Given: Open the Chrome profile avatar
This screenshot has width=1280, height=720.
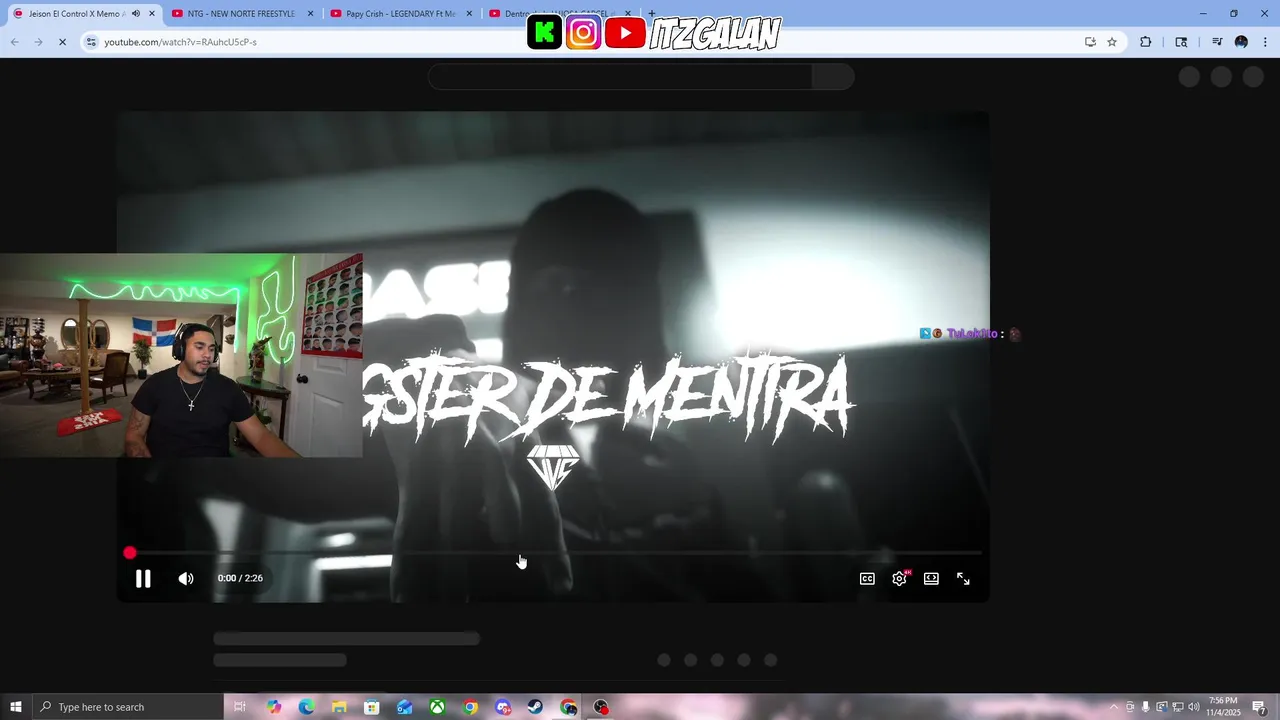Looking at the screenshot, I should [1241, 42].
